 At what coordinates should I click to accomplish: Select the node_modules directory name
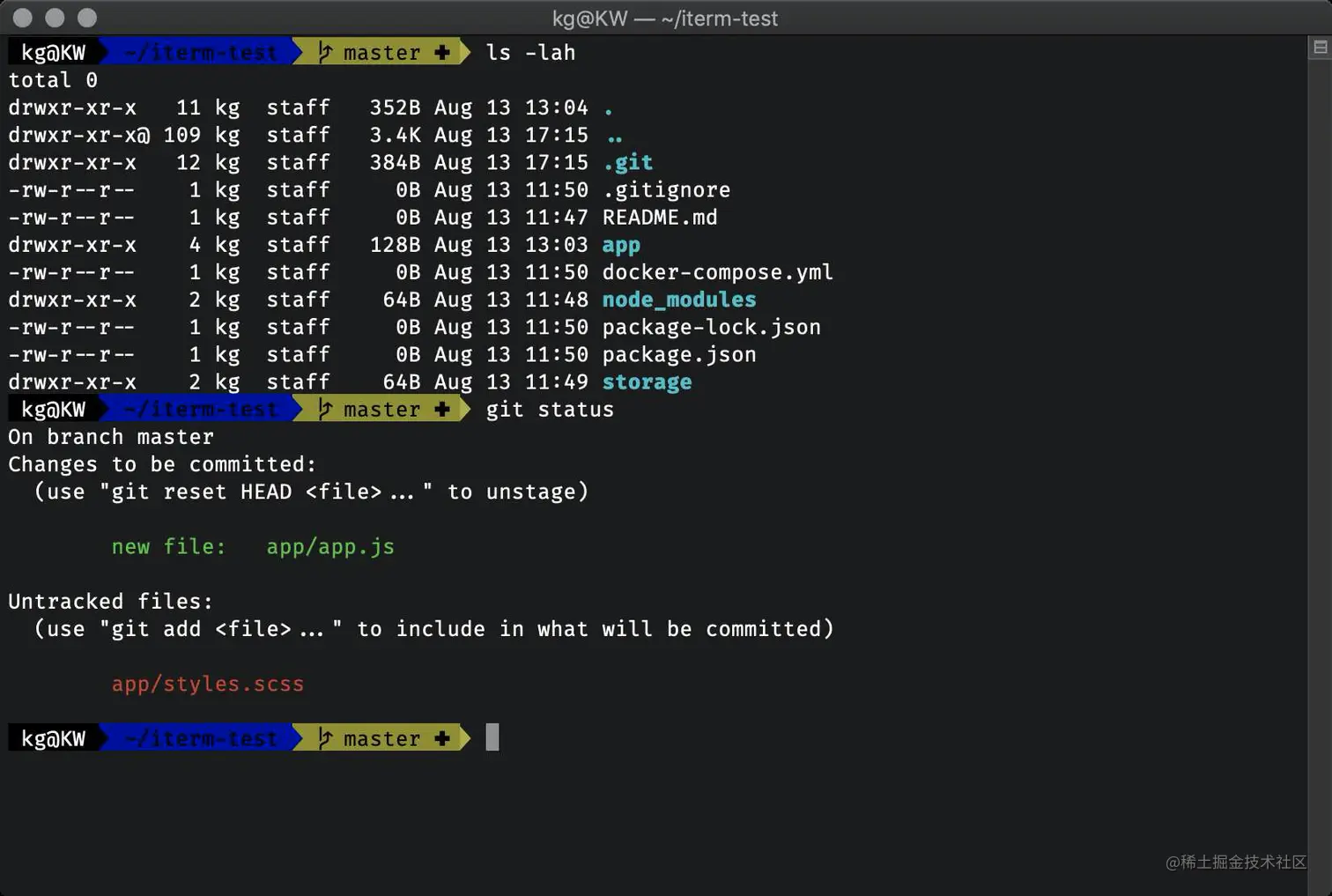(679, 300)
